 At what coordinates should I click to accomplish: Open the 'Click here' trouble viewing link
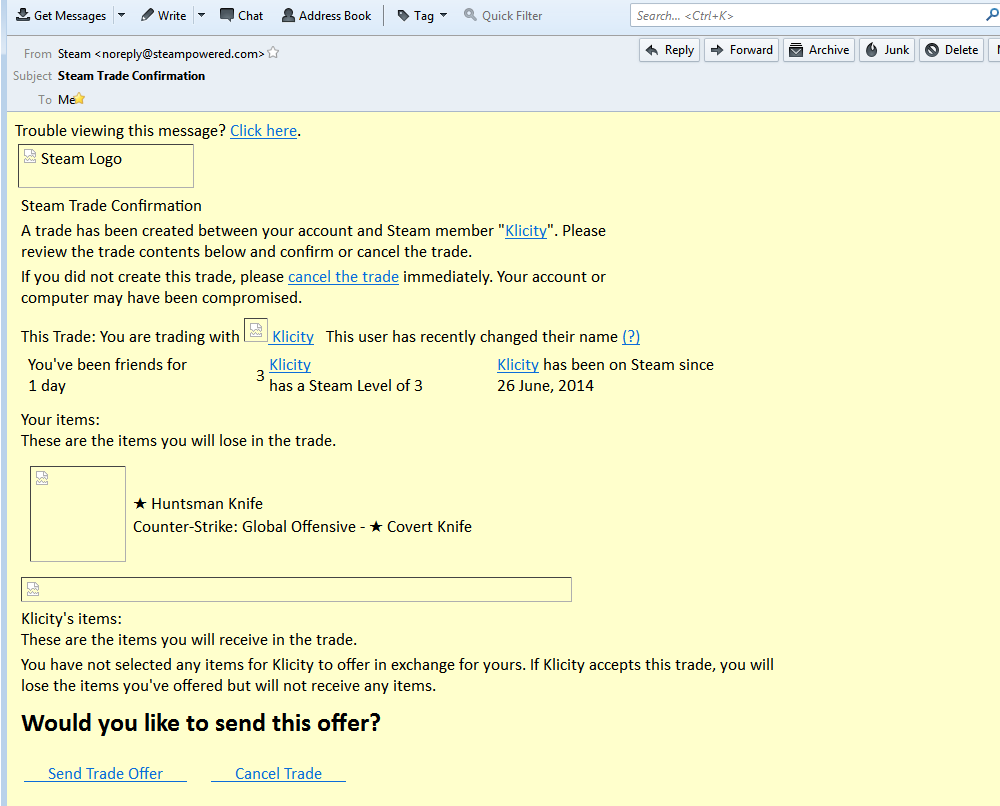(263, 131)
